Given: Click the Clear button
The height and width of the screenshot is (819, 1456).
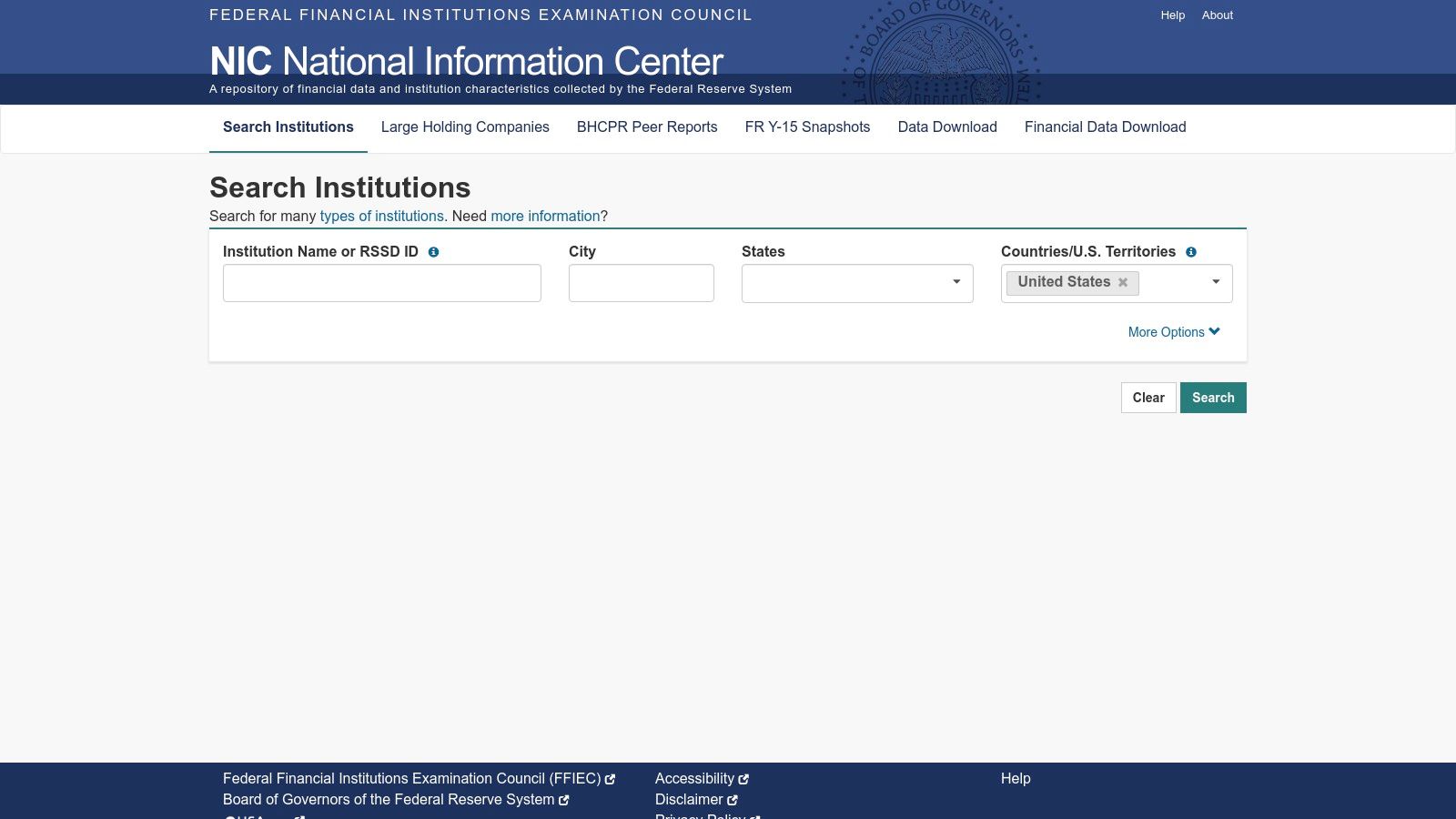Looking at the screenshot, I should click(x=1148, y=398).
